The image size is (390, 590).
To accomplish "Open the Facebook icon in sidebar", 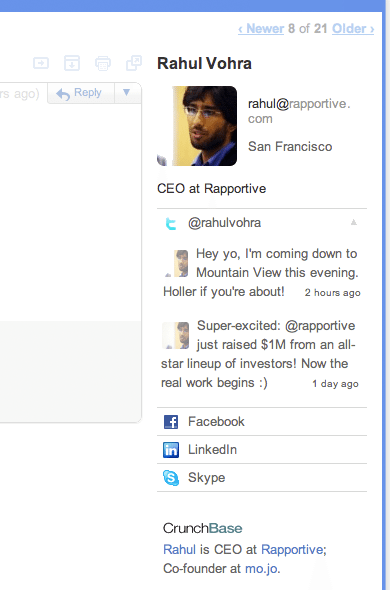I will [x=171, y=422].
